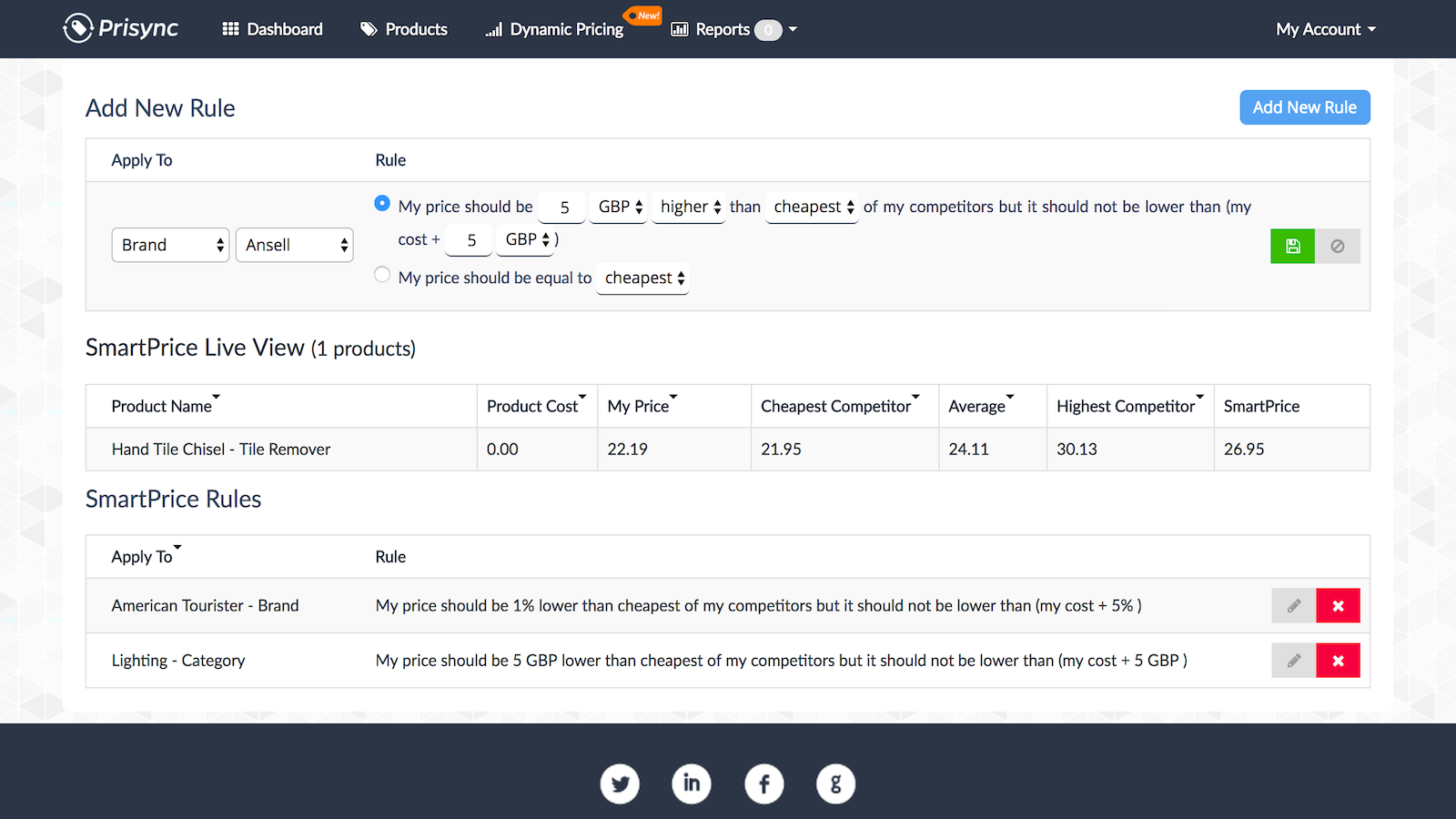1456x819 pixels.
Task: Open Prisync Facebook page icon
Action: [764, 784]
